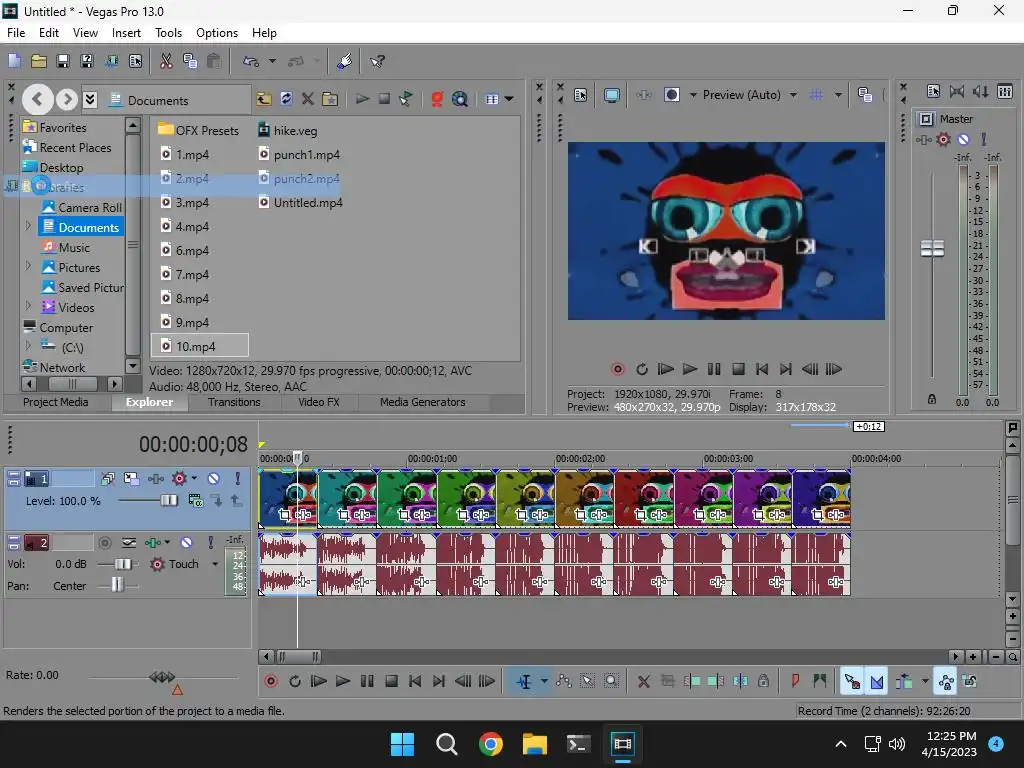Viewport: 1024px width, 768px height.
Task: Open the File menu
Action: (16, 33)
